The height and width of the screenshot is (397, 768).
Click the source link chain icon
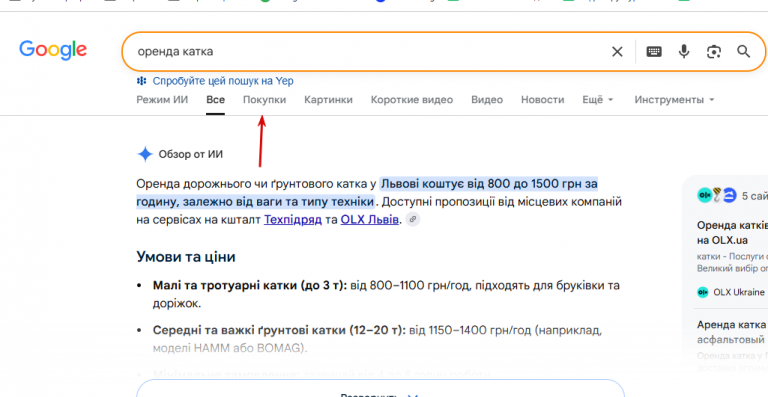coord(413,219)
